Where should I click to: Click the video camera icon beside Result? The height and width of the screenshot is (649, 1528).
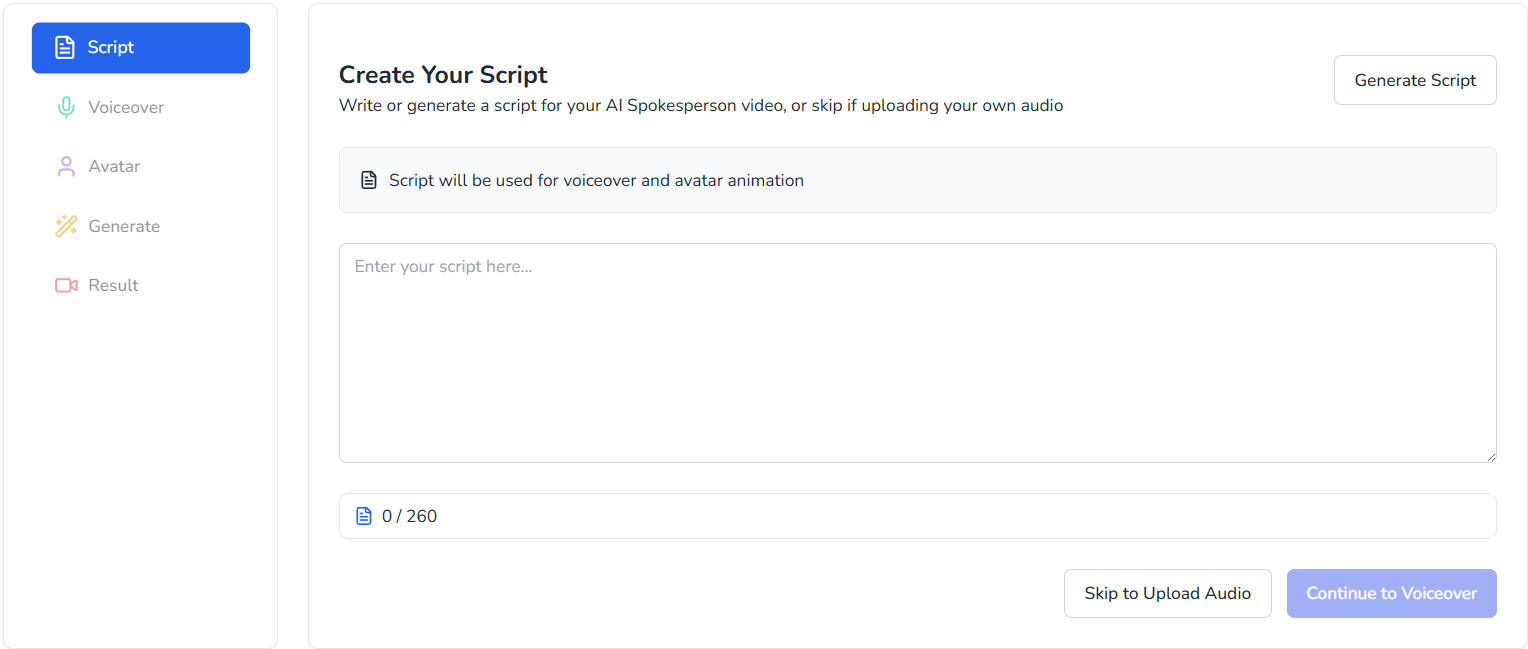pyautogui.click(x=66, y=286)
